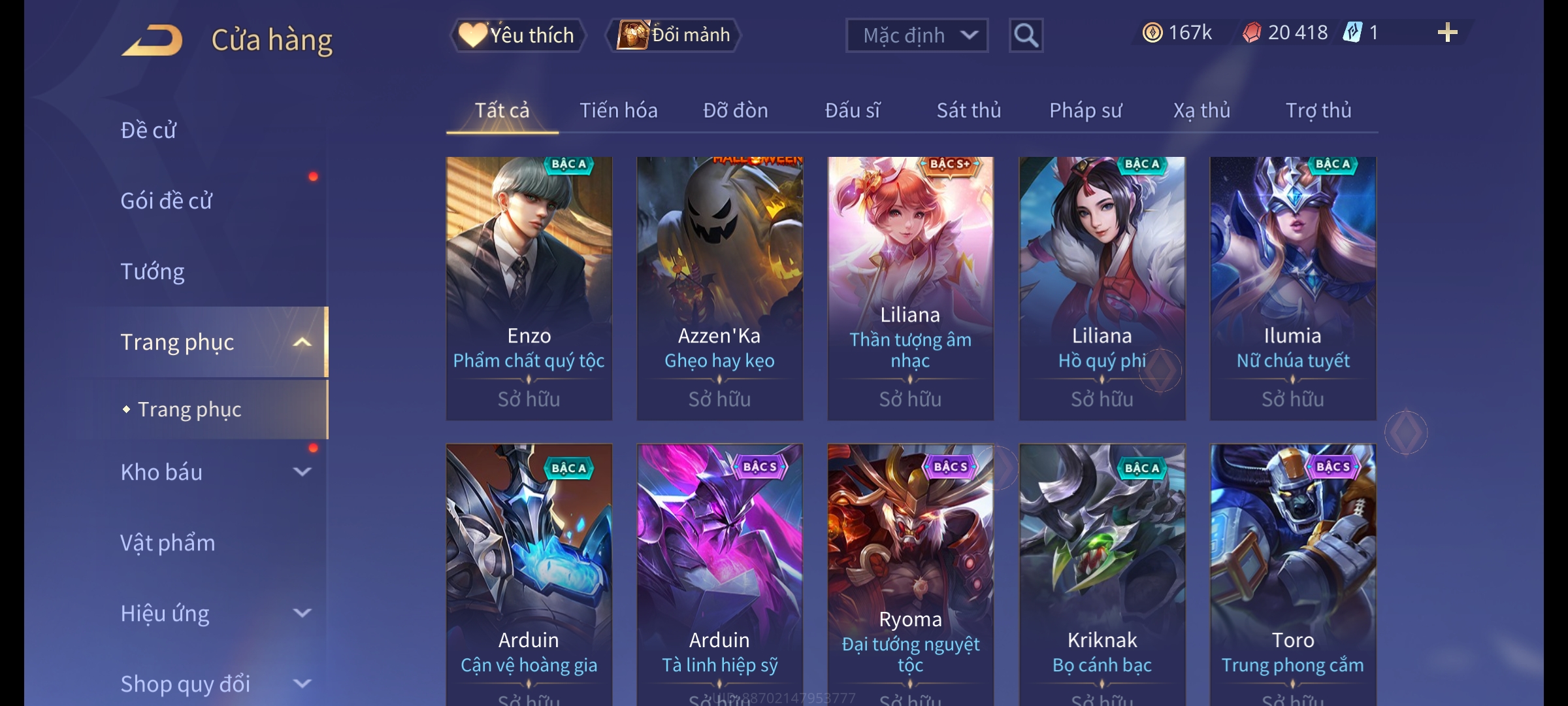Open the search magnifier icon

pos(1026,35)
